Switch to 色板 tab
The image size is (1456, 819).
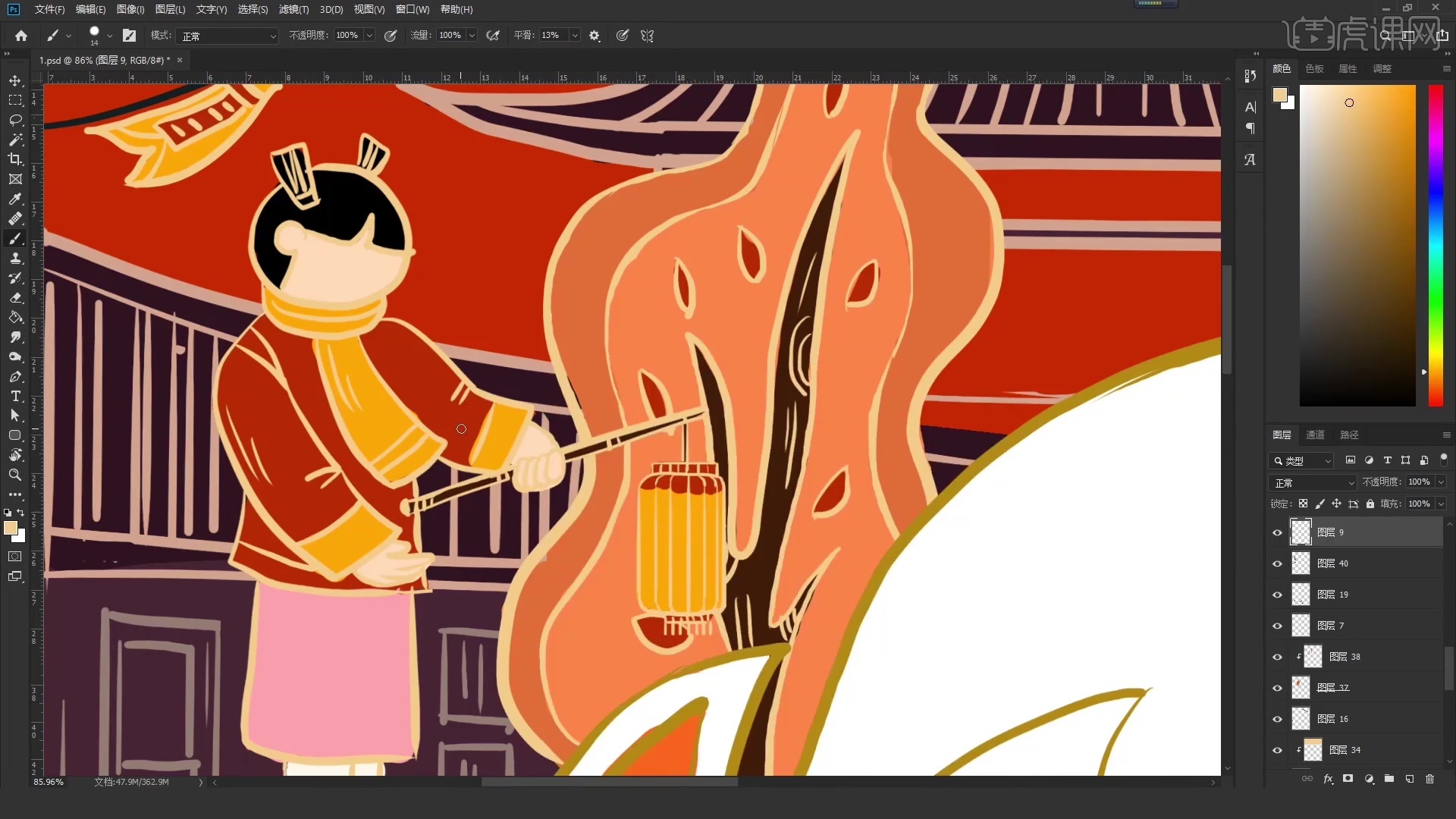click(x=1314, y=68)
